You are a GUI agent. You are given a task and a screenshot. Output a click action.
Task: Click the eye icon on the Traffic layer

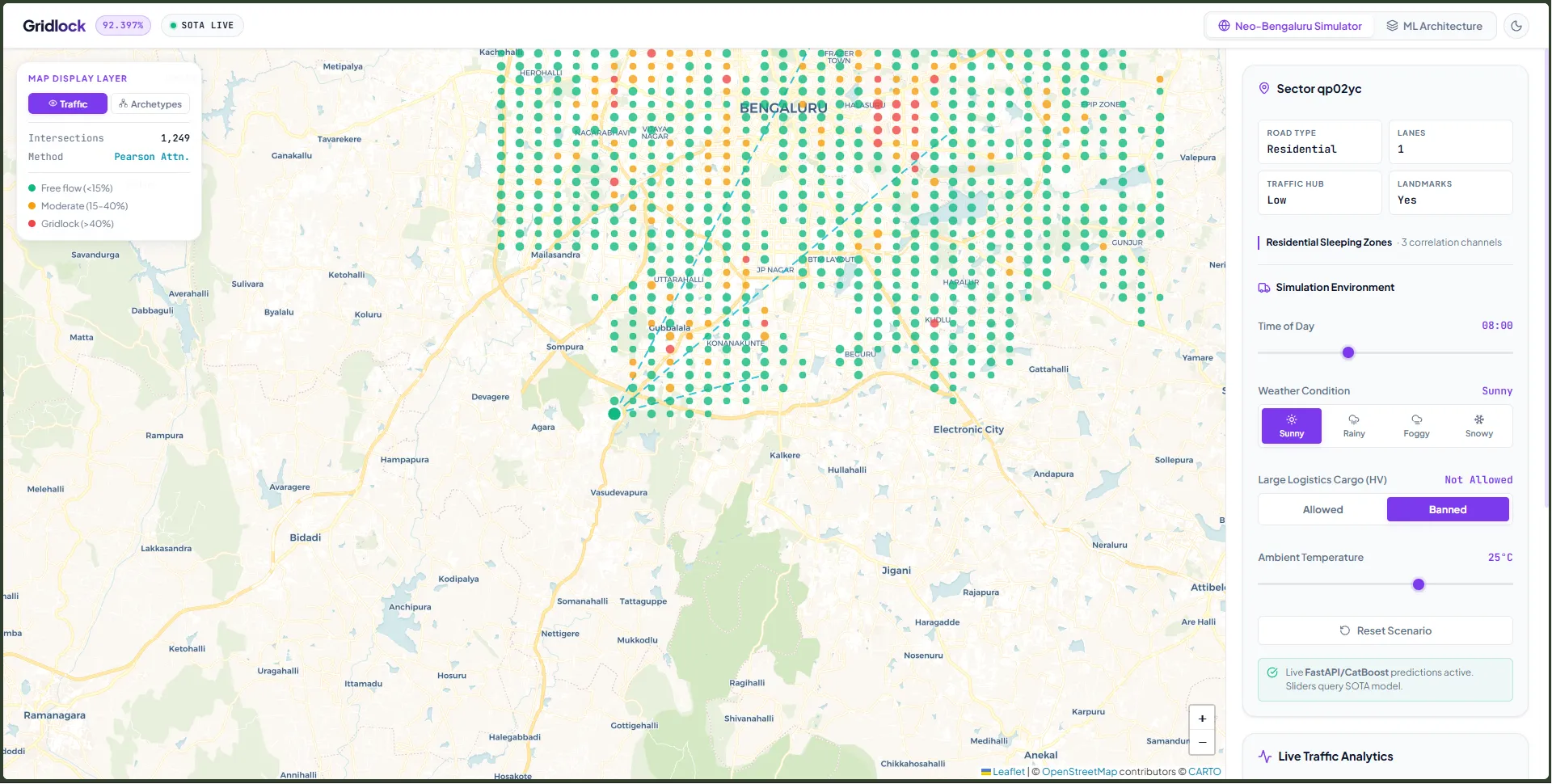coord(53,103)
